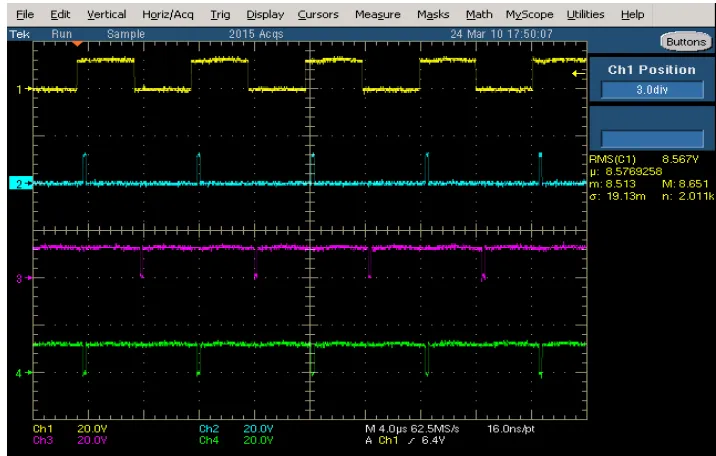Click the Ch2 20.0V scale readout

click(x=236, y=429)
